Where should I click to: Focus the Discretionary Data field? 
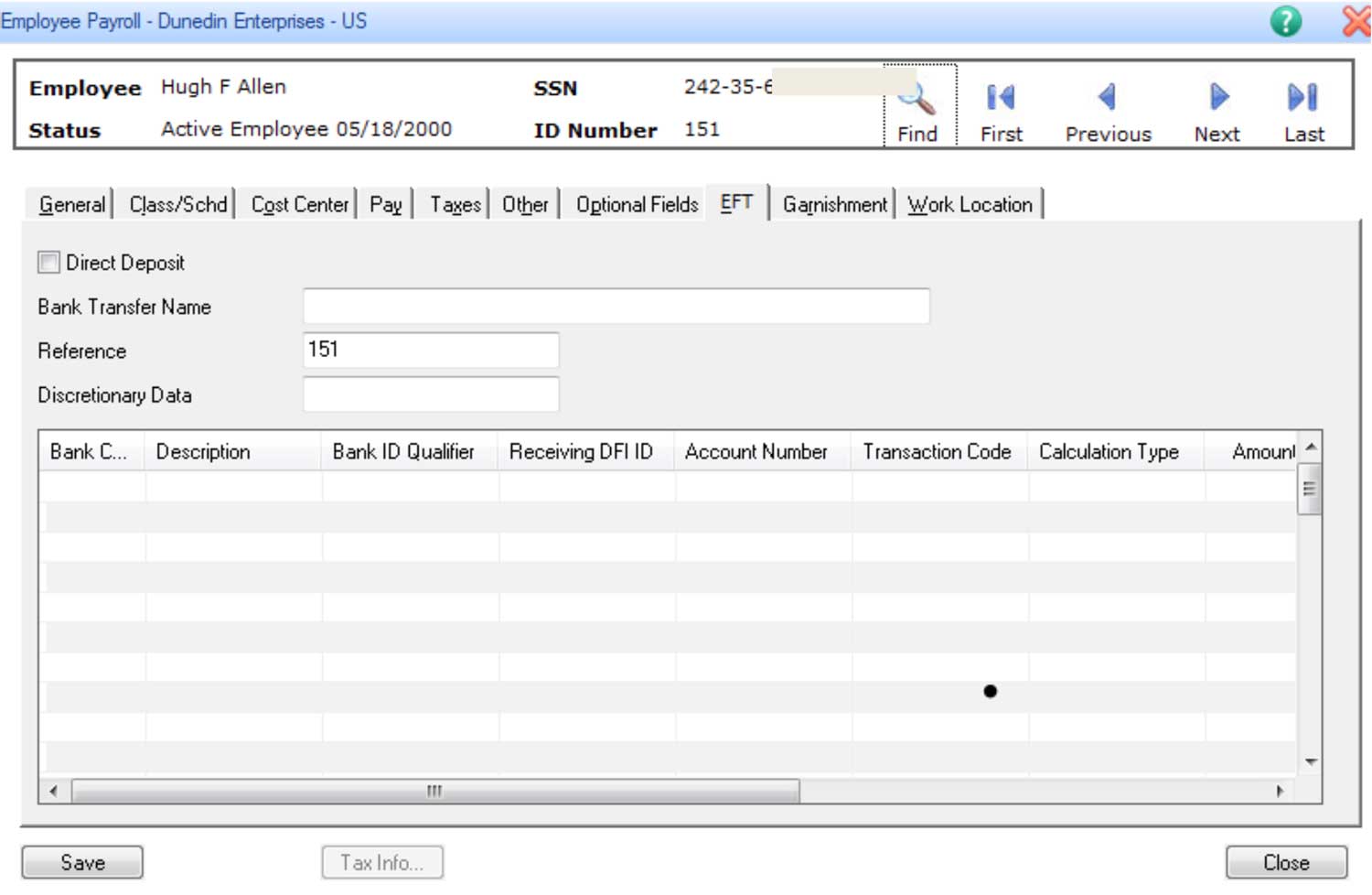click(431, 394)
